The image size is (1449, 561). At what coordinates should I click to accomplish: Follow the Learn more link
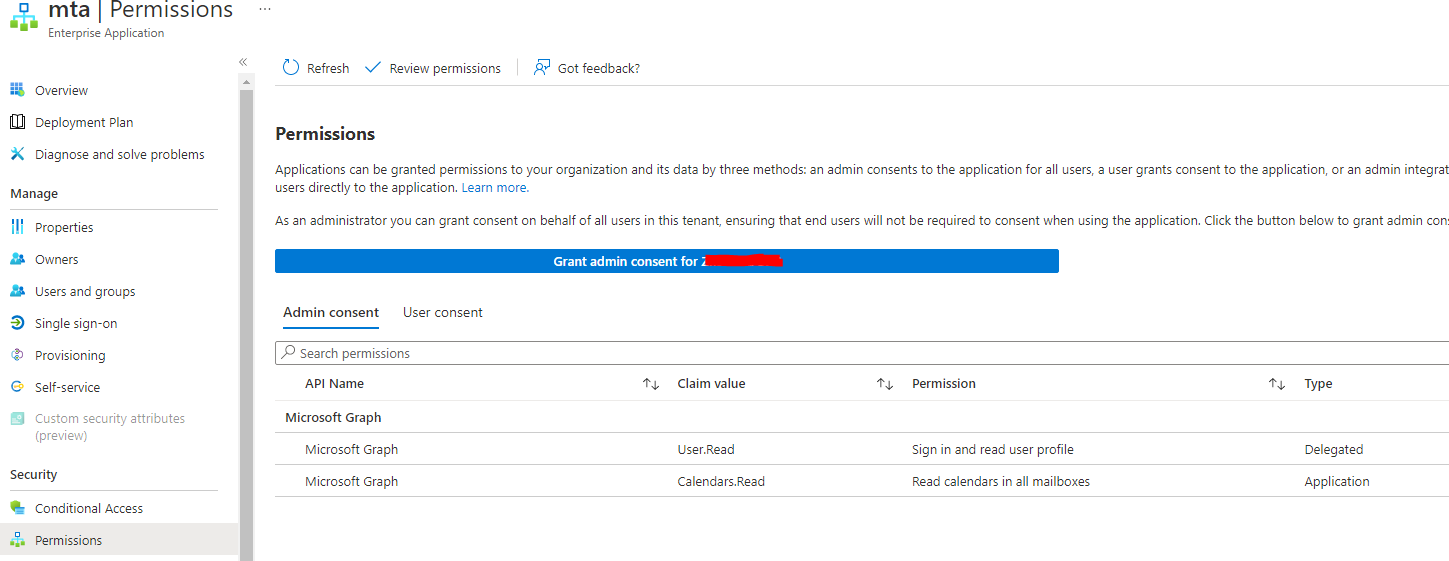(495, 187)
